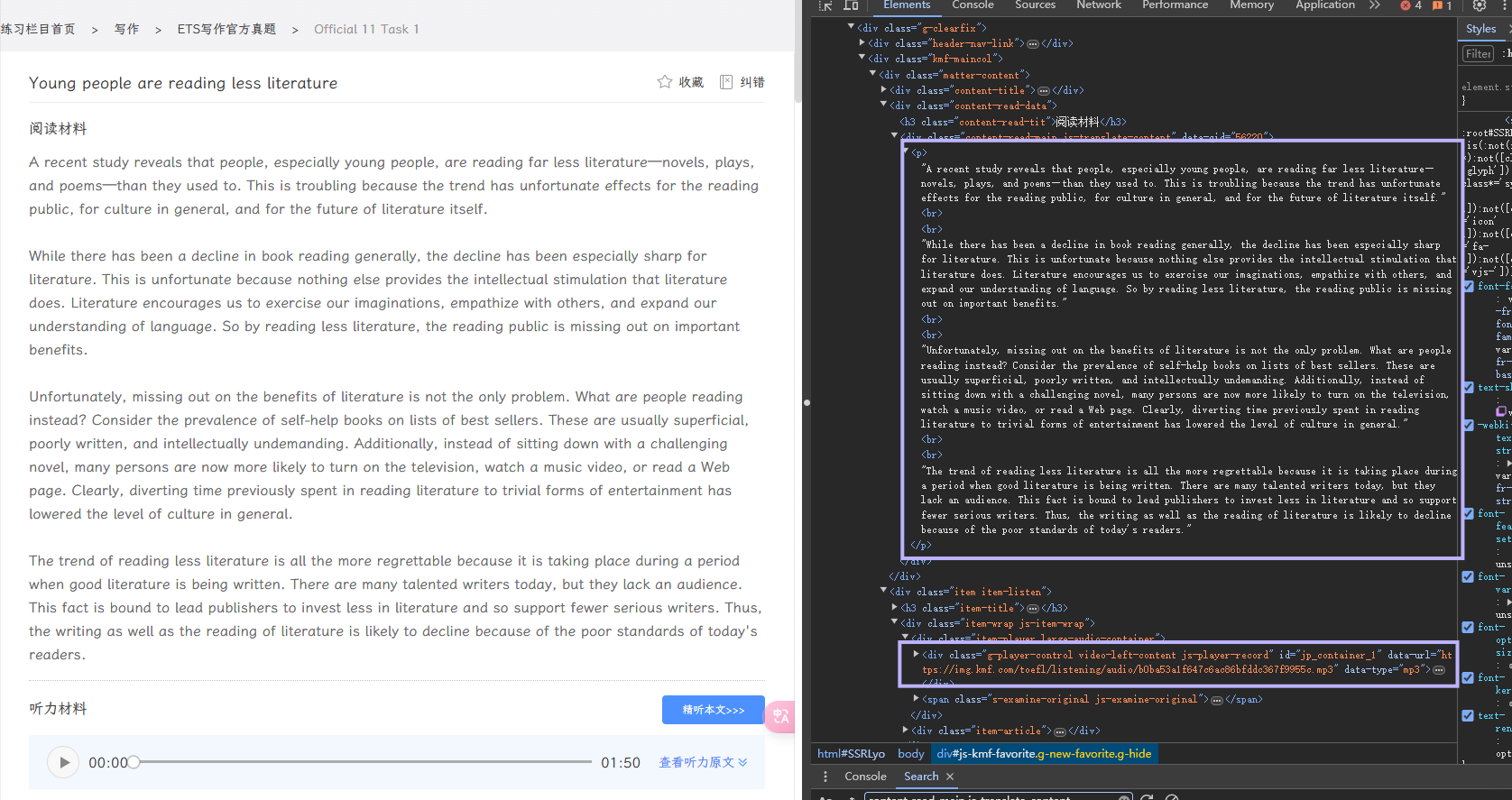The image size is (1512, 800).
Task: Select body in DOM breadcrumb
Action: 911,754
